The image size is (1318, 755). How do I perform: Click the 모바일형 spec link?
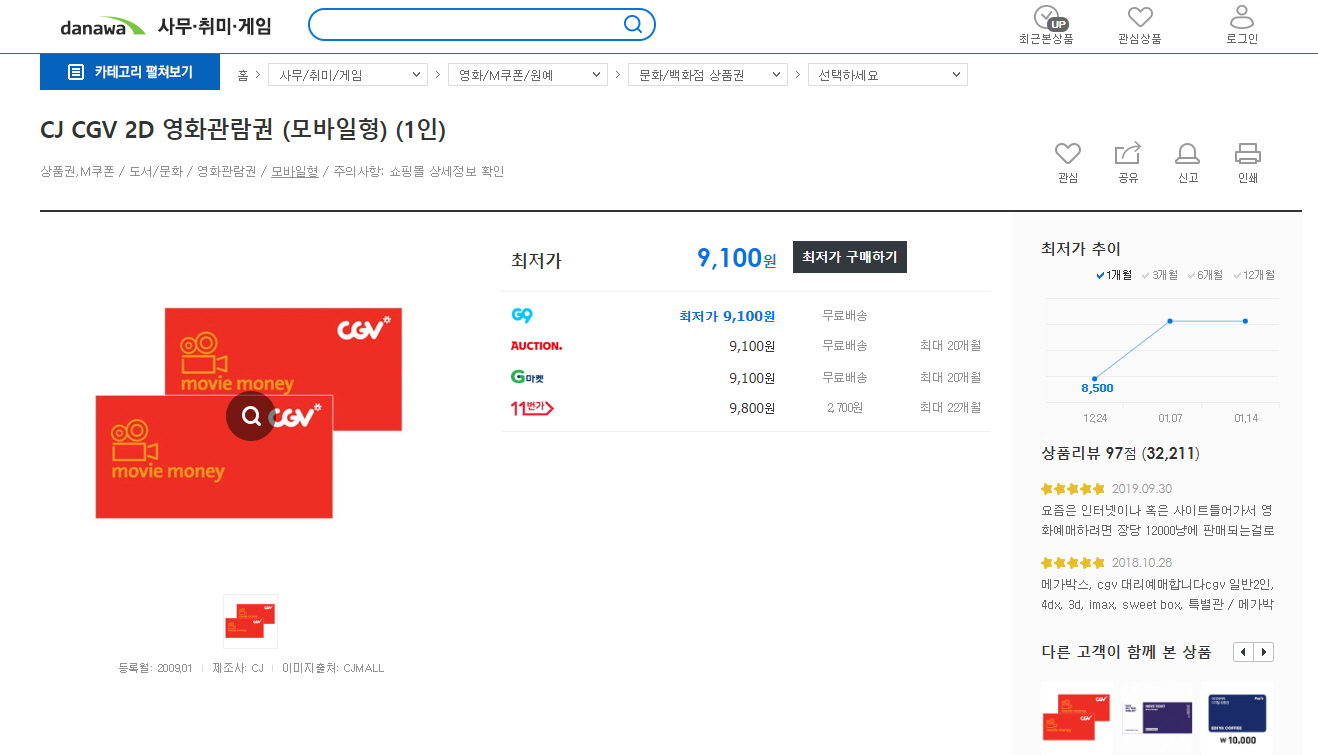coord(294,171)
